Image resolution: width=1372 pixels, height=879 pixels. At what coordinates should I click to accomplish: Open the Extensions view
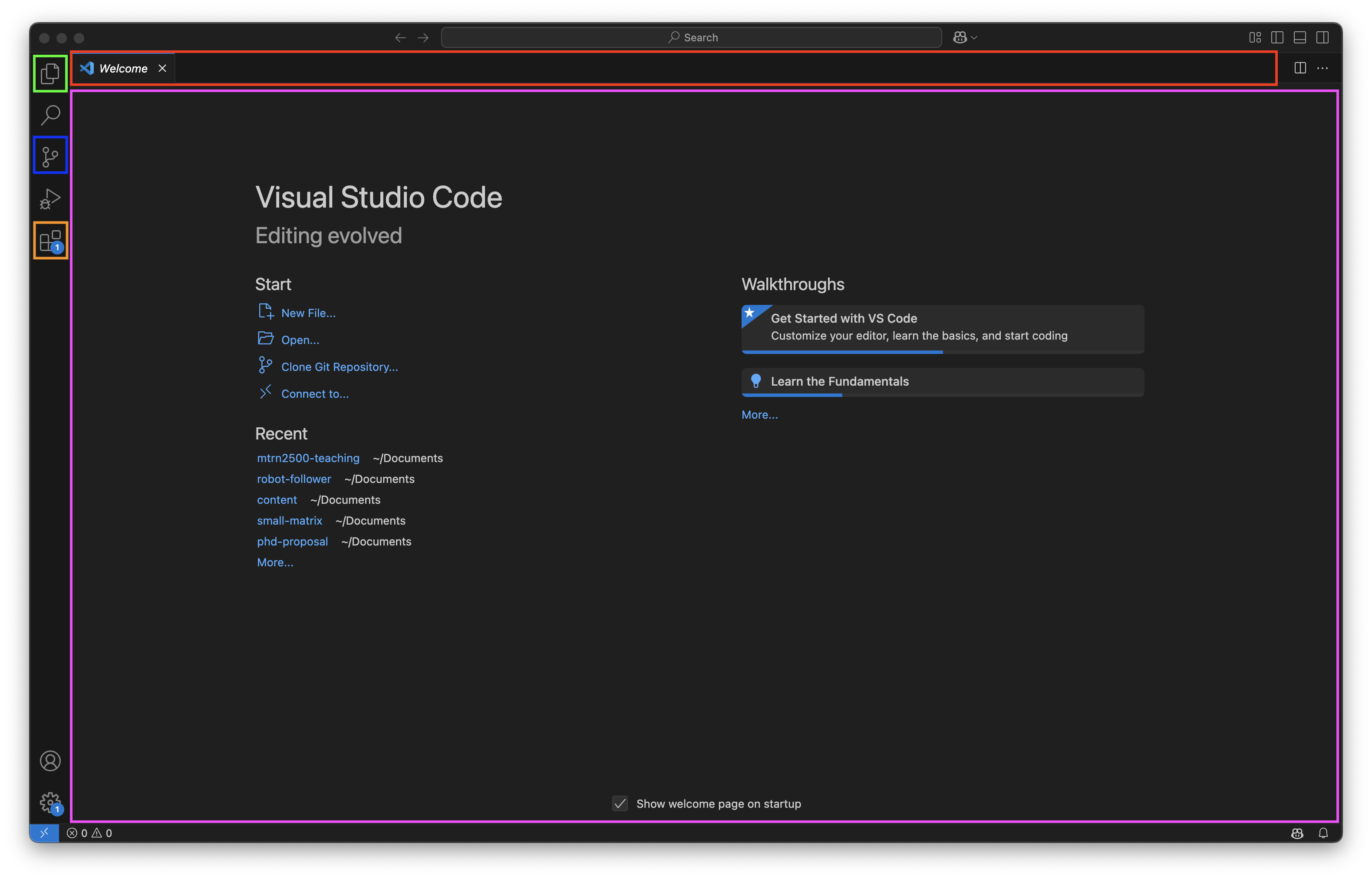pos(50,240)
